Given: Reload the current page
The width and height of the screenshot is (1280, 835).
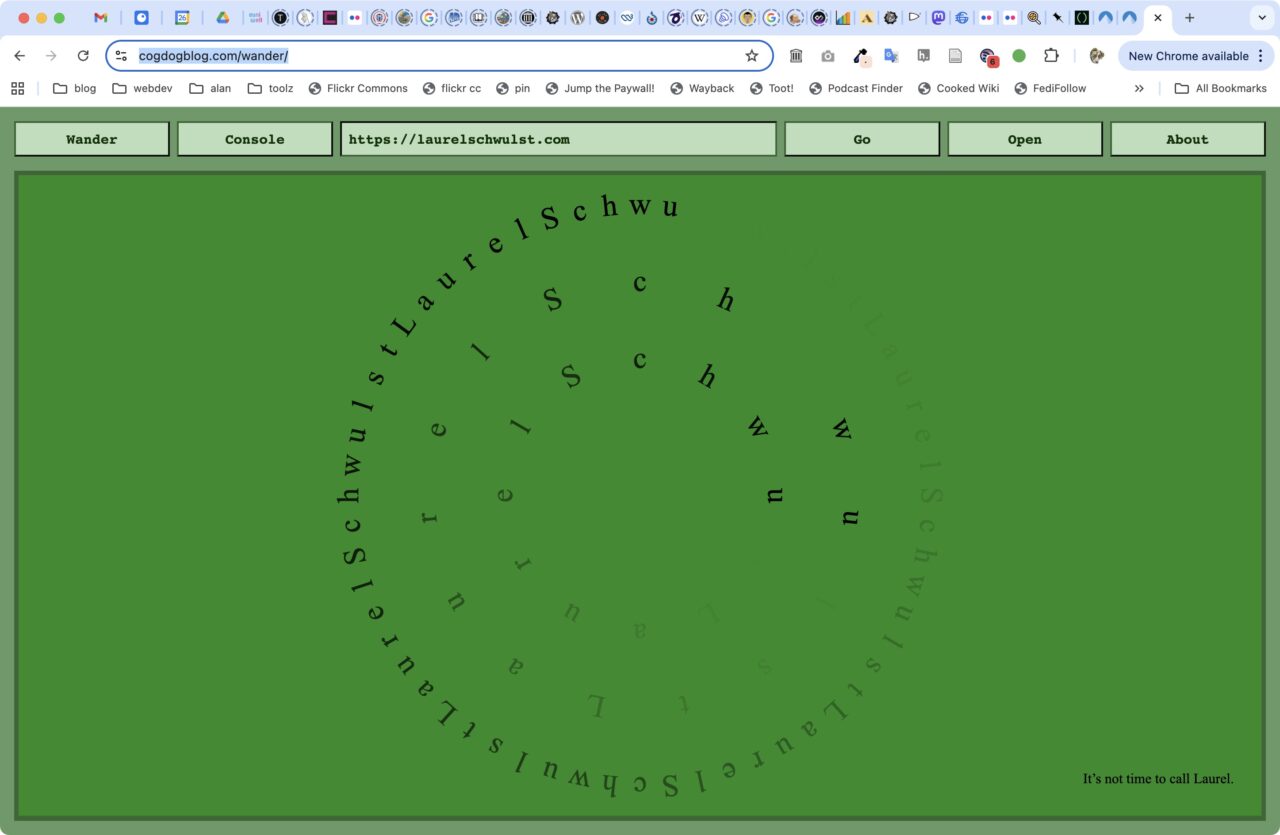Looking at the screenshot, I should (x=83, y=56).
